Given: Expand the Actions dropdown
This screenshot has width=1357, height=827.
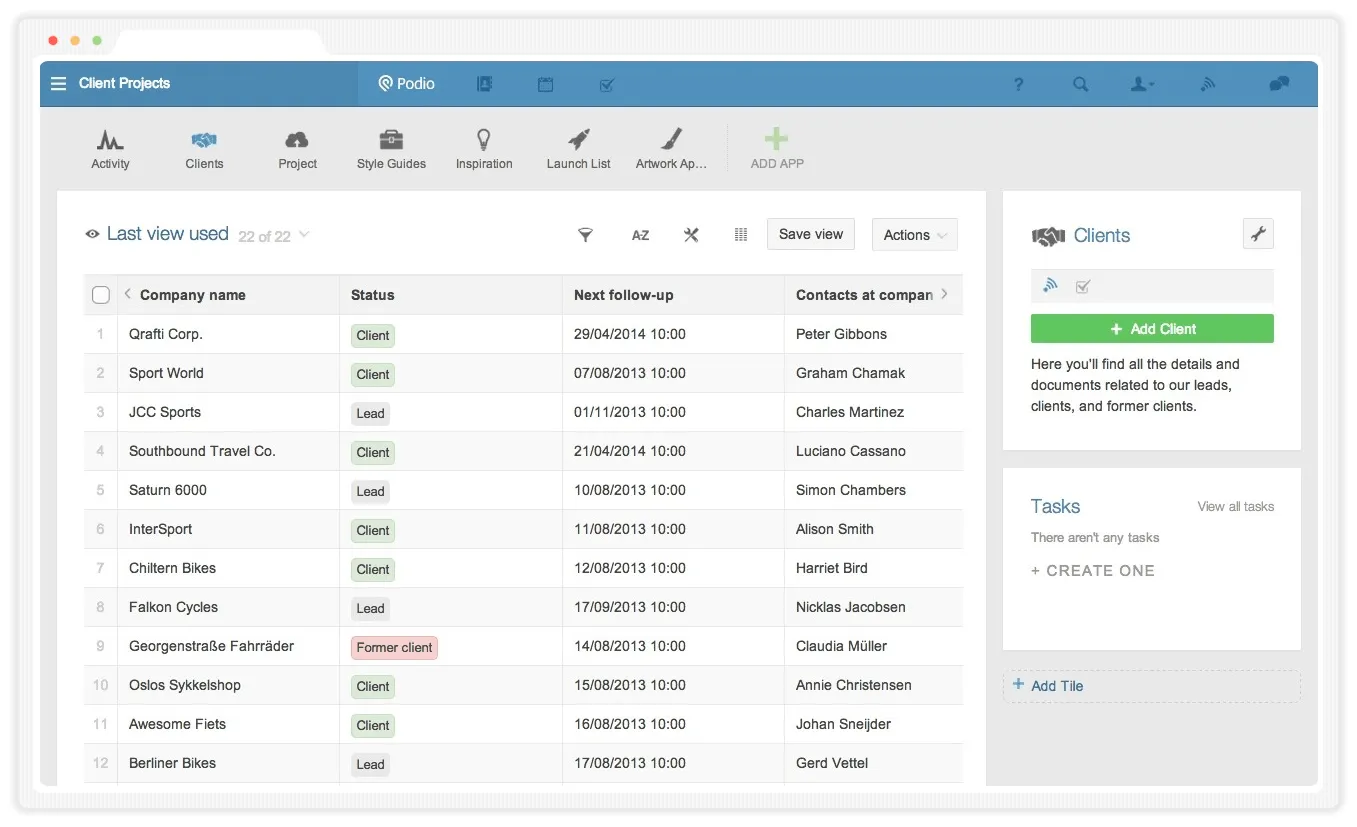Looking at the screenshot, I should pyautogui.click(x=915, y=235).
